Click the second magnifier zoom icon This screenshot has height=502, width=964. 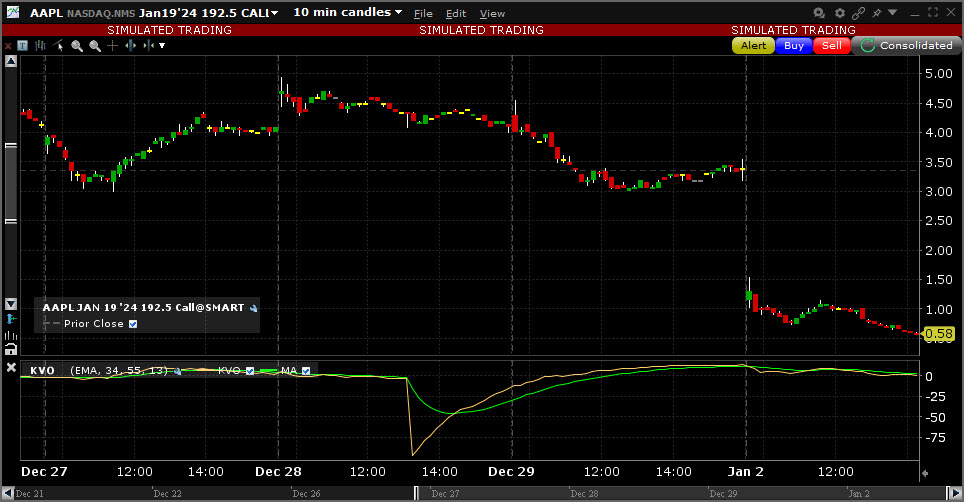pyautogui.click(x=95, y=45)
